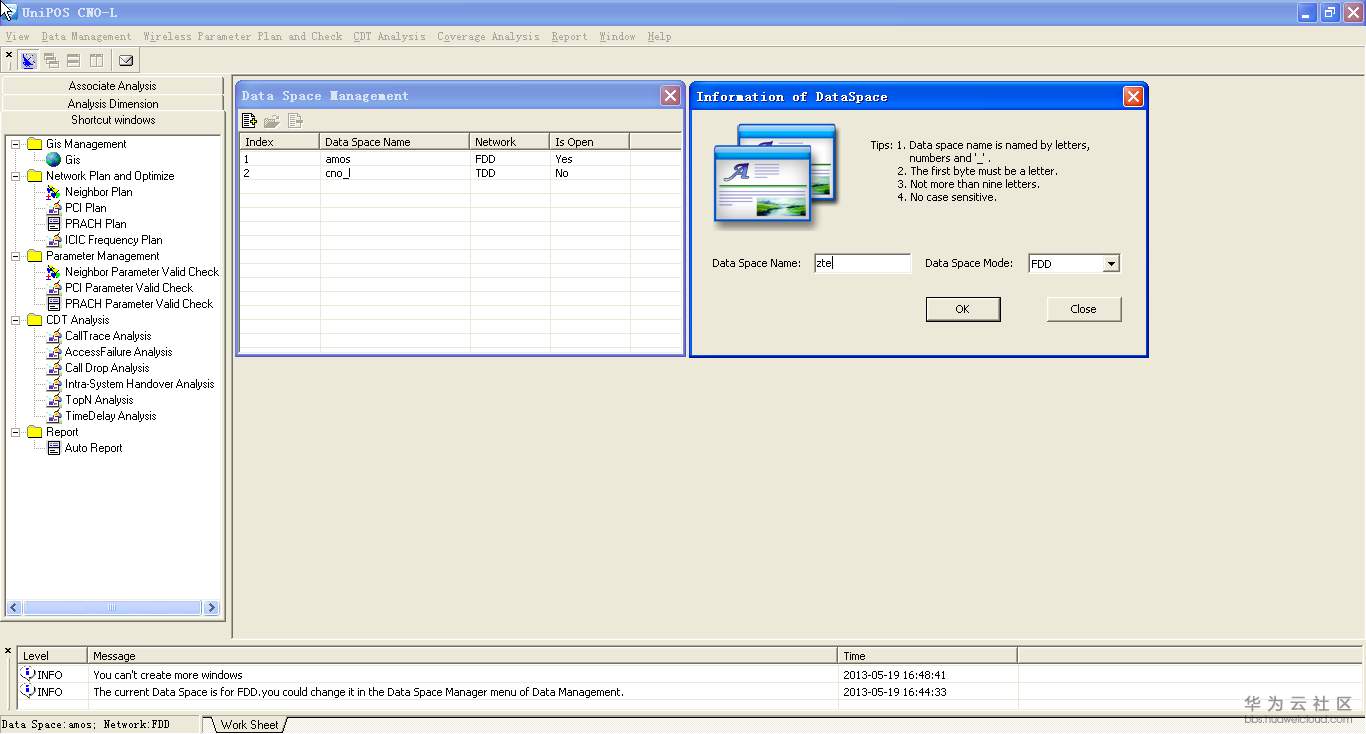The height and width of the screenshot is (734, 1366).
Task: Click the Is Open column header
Action: click(589, 142)
